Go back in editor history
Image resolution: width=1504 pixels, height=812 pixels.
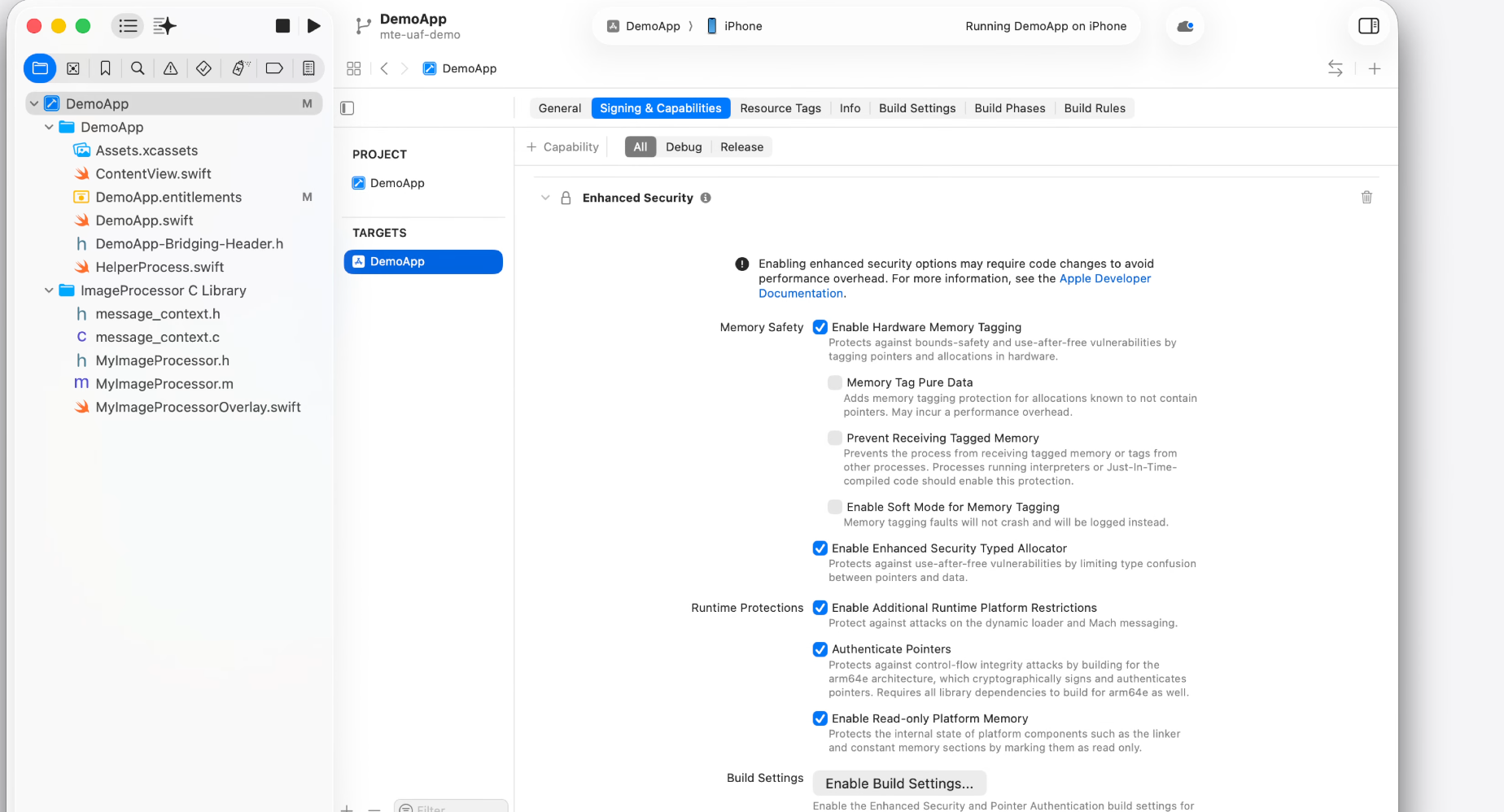pos(384,68)
